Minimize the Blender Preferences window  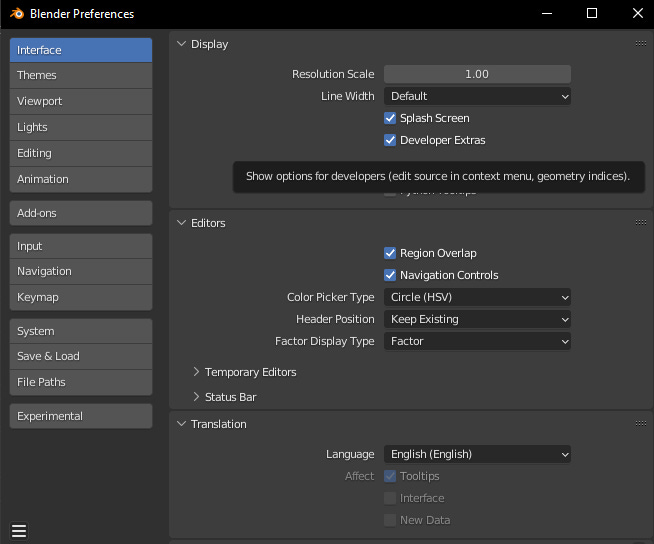pos(547,14)
